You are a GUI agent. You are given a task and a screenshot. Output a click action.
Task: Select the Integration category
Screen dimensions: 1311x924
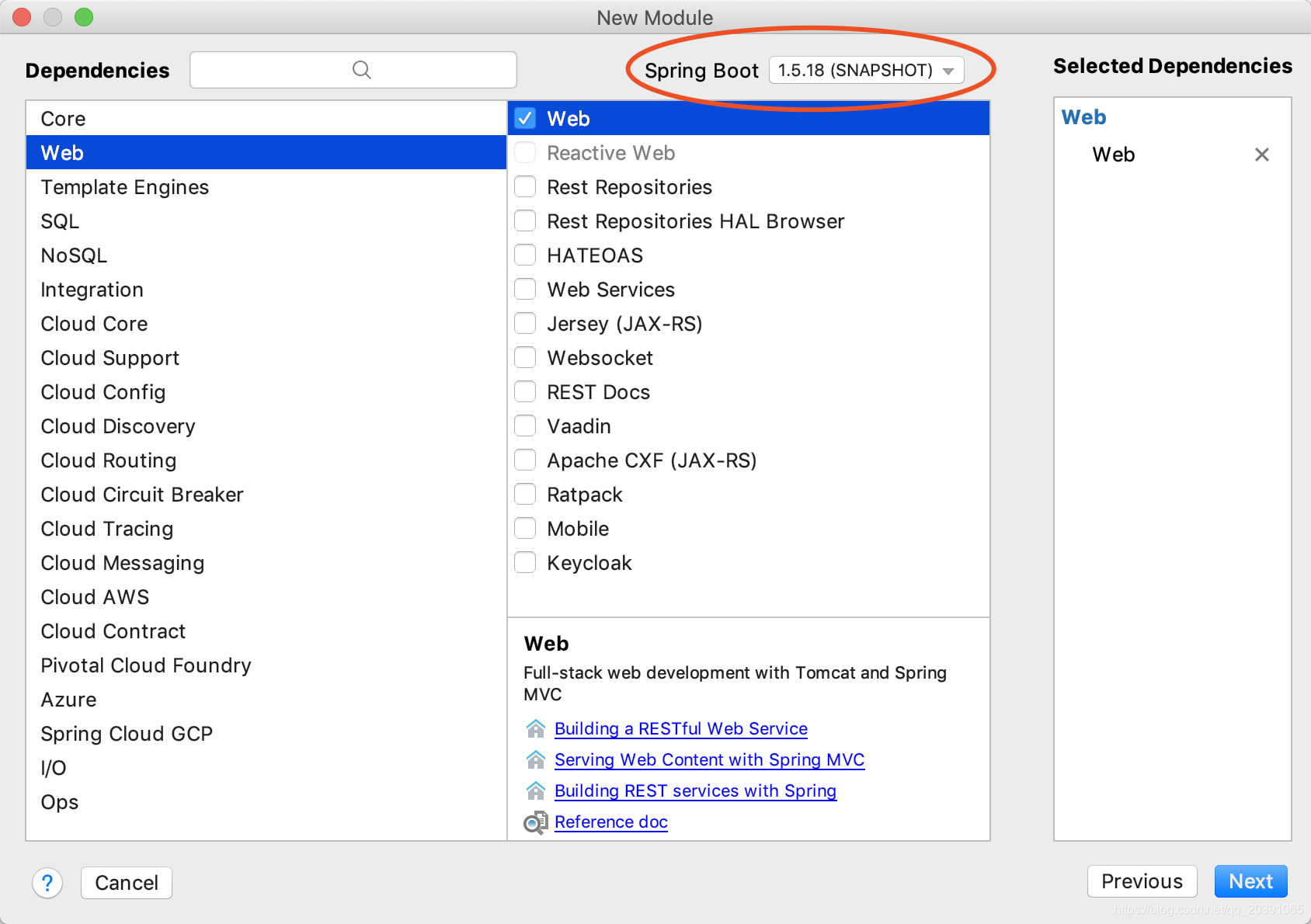(x=266, y=290)
